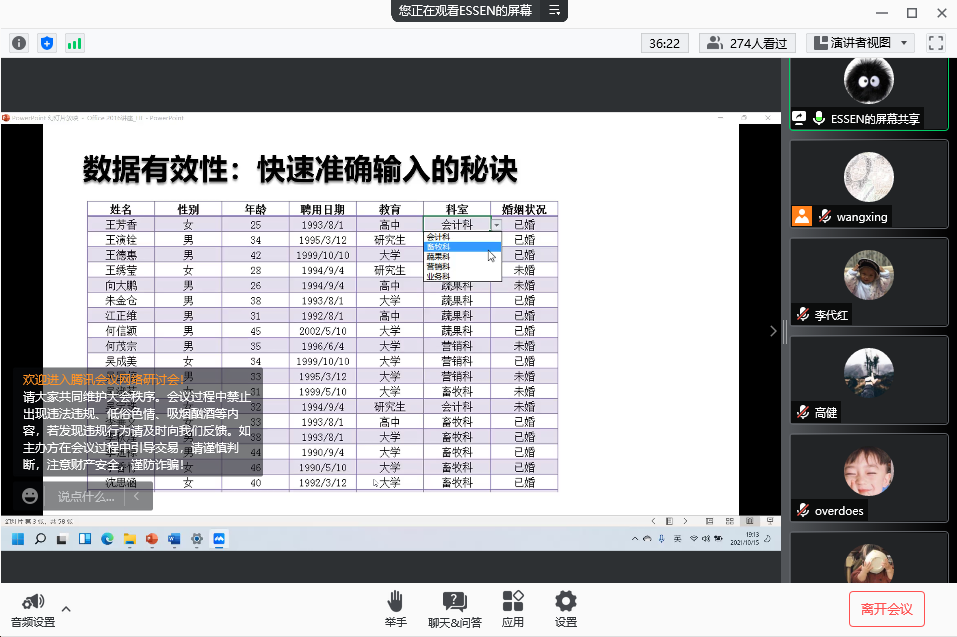Expand audio options arrow beside 音频设置
Screen dimensions: 957x637
(66, 608)
